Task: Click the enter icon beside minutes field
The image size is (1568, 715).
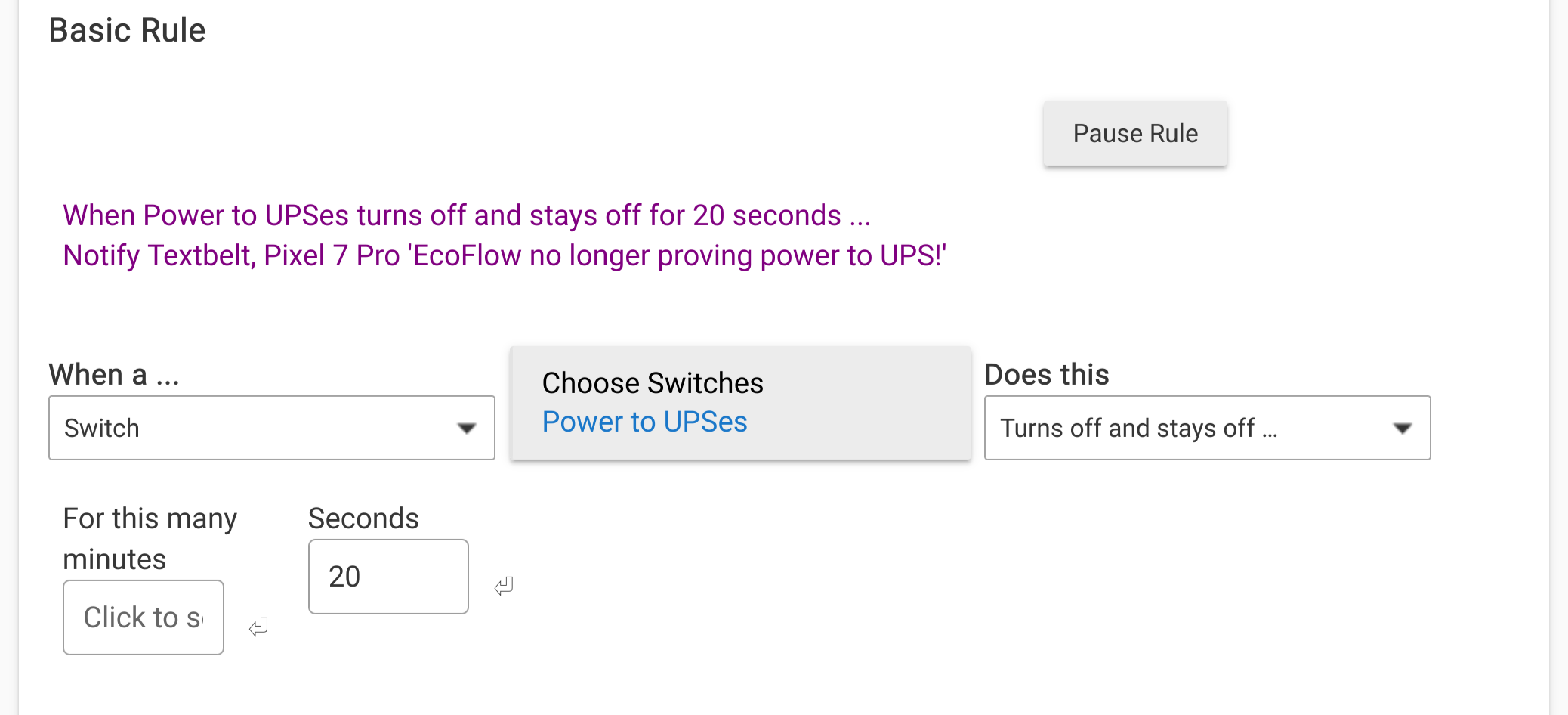Action: (258, 627)
